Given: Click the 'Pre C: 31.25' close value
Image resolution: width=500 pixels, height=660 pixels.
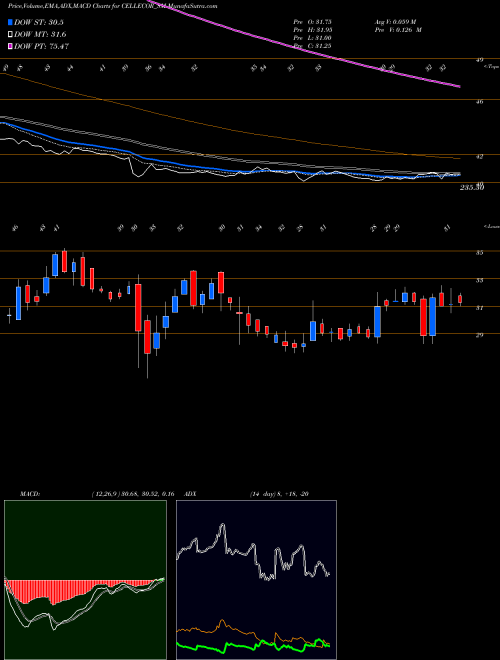Looking at the screenshot, I should (313, 45).
